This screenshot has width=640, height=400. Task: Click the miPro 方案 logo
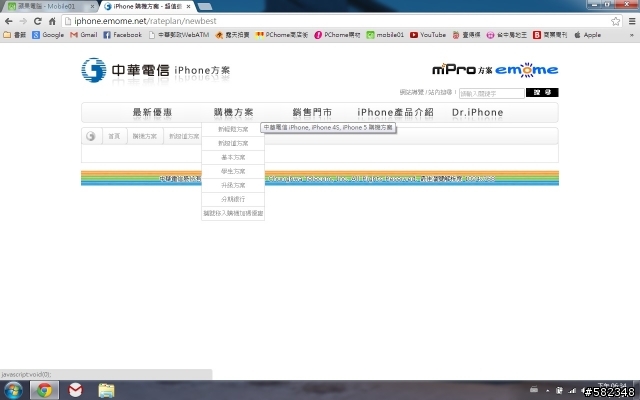coord(462,70)
